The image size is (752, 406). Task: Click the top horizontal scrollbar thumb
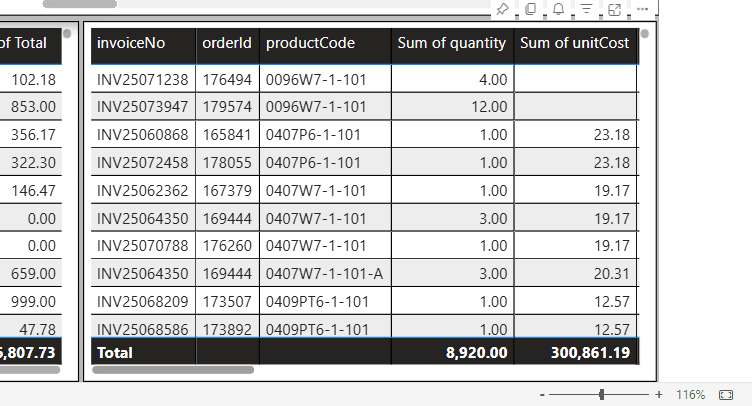coord(80,4)
